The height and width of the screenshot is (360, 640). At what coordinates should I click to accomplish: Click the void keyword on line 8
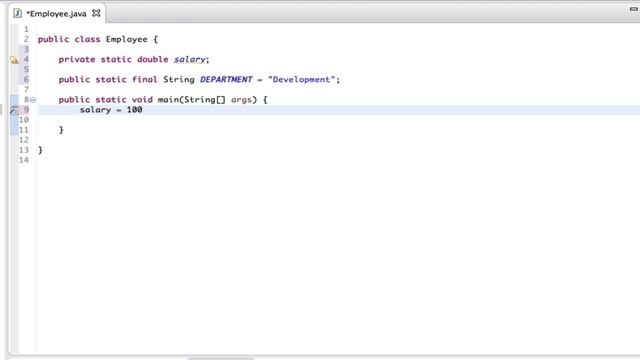[x=142, y=100]
